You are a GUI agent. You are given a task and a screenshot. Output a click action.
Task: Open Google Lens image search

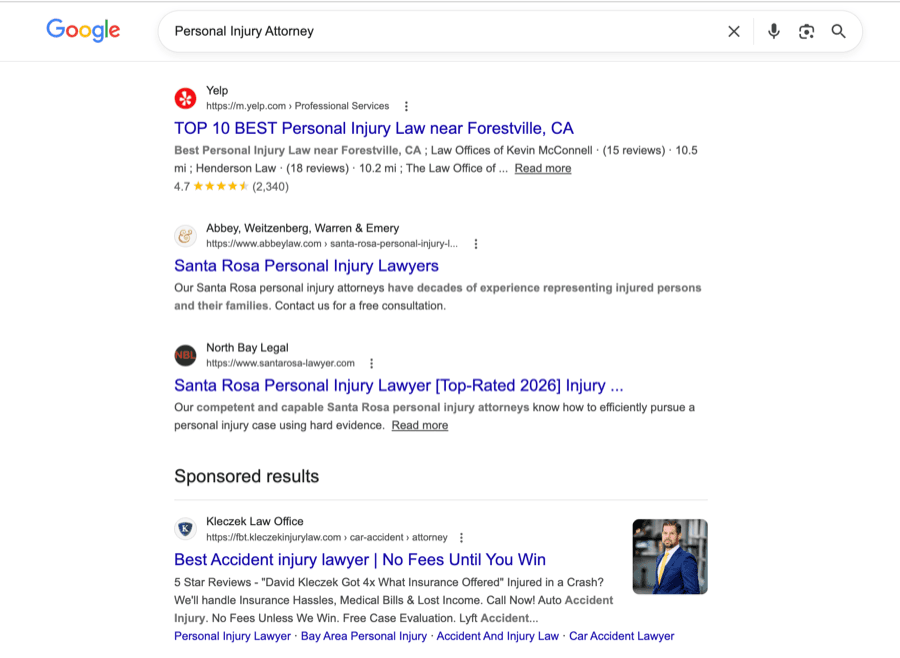coord(806,31)
